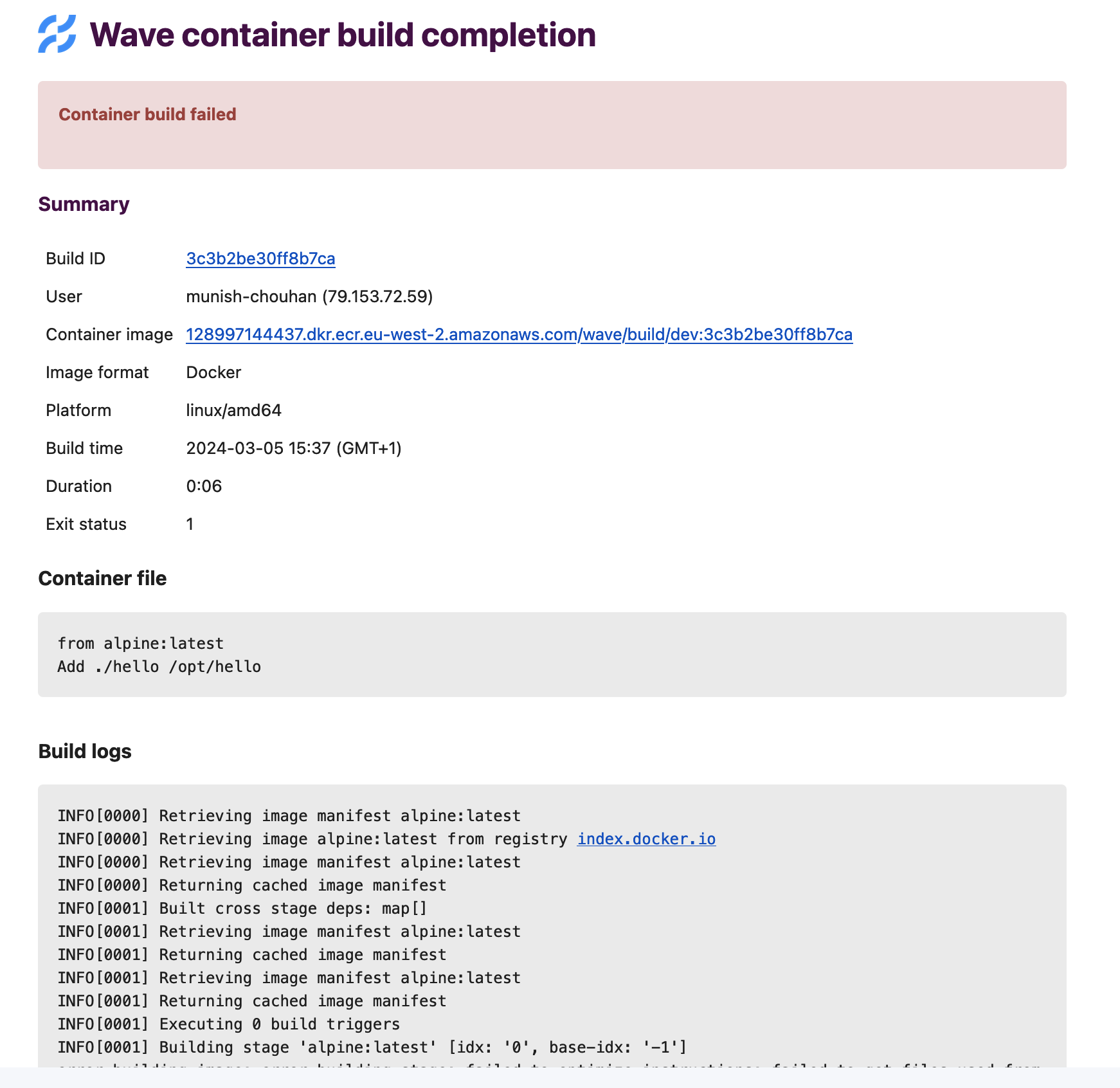
Task: Click the Build logs heading
Action: click(85, 751)
